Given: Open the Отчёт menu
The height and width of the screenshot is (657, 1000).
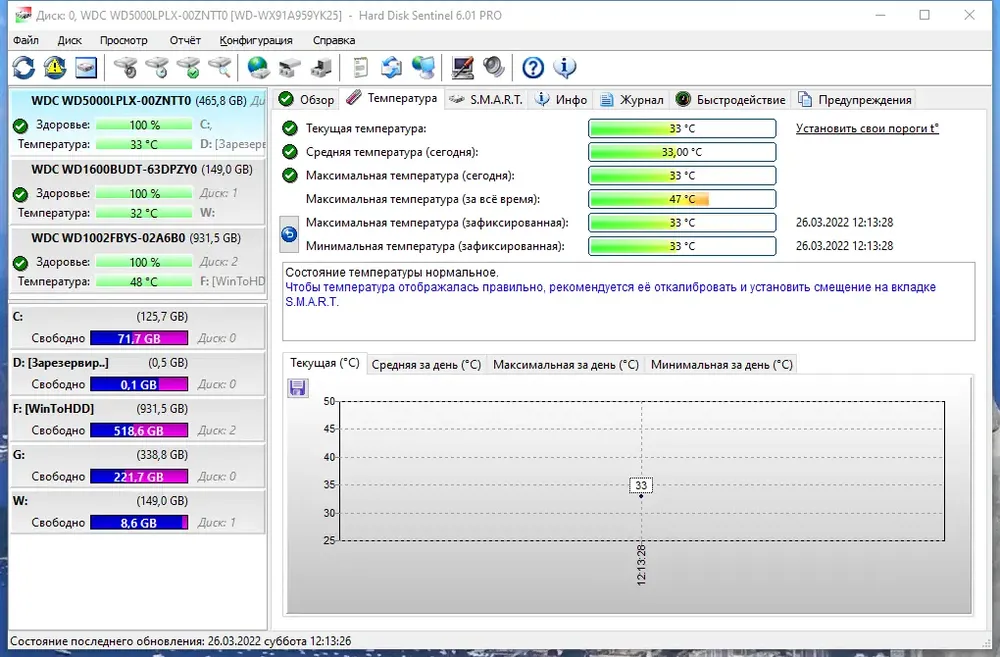Looking at the screenshot, I should point(185,40).
